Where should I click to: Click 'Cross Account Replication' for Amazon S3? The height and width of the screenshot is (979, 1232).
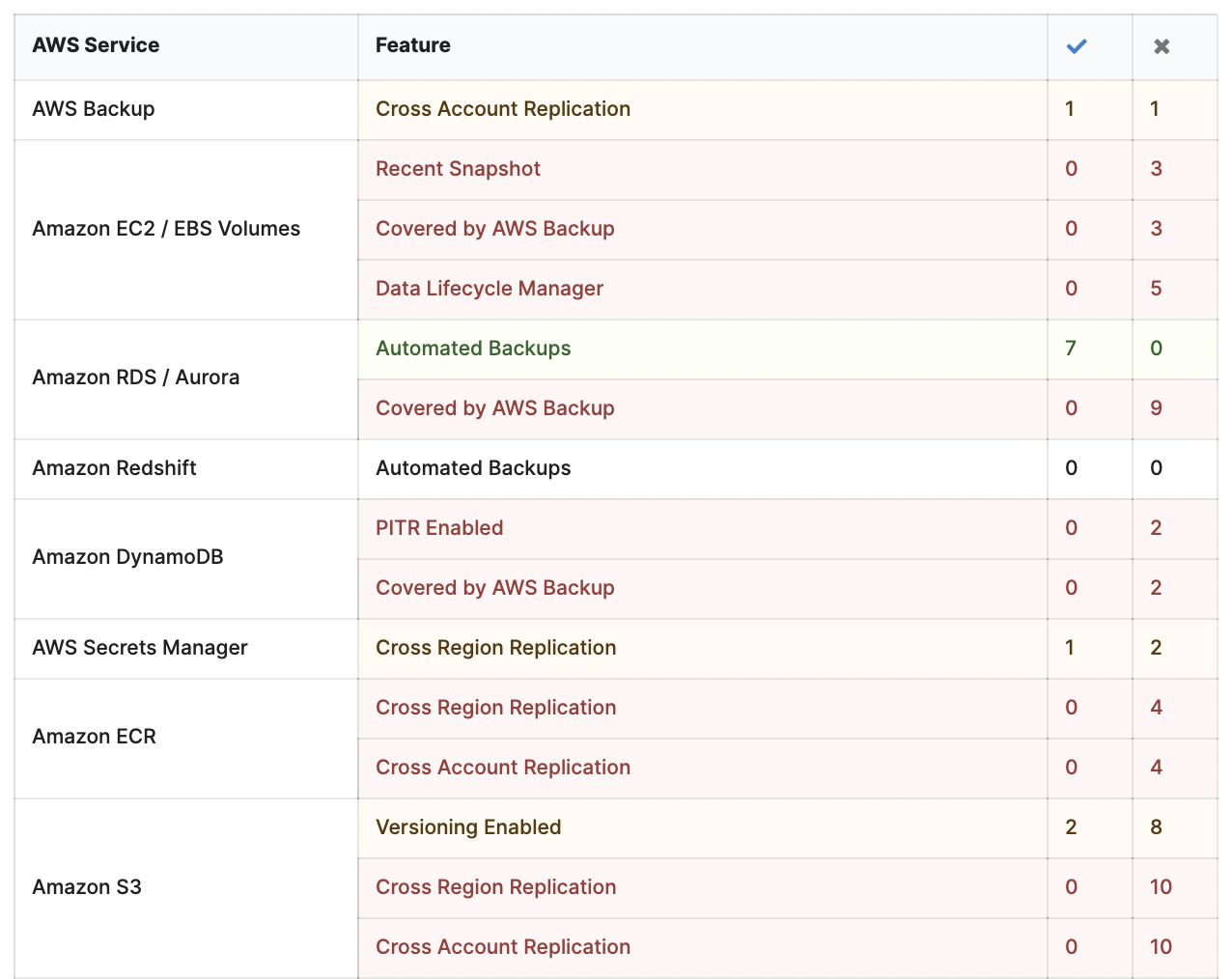click(503, 947)
